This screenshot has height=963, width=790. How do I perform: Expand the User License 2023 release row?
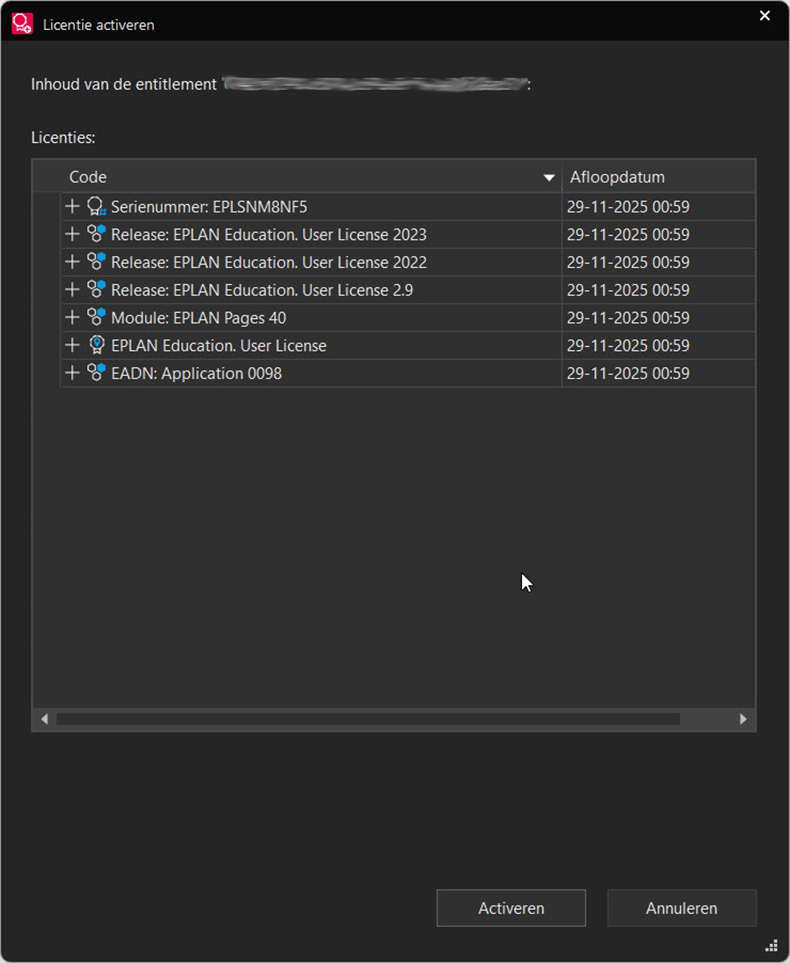[72, 234]
